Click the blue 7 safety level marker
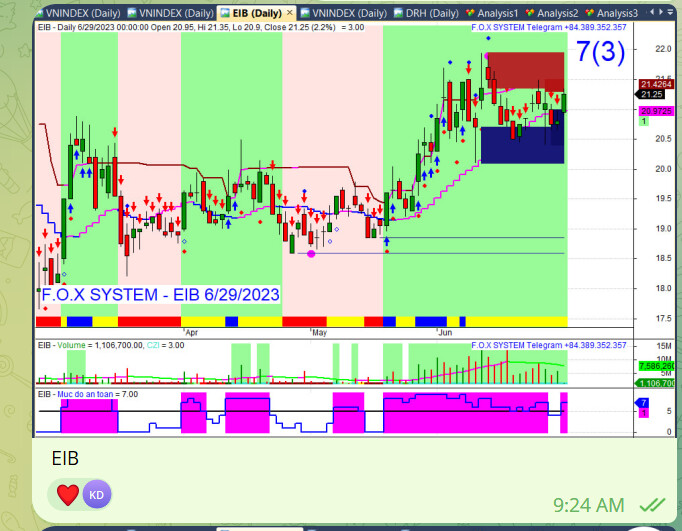 coord(642,403)
